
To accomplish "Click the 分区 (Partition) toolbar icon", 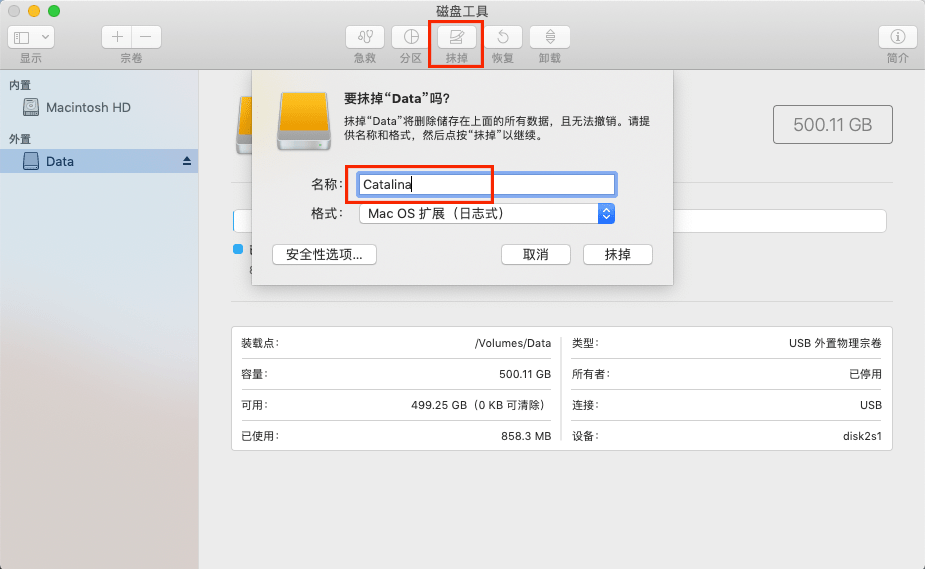I will pyautogui.click(x=410, y=37).
